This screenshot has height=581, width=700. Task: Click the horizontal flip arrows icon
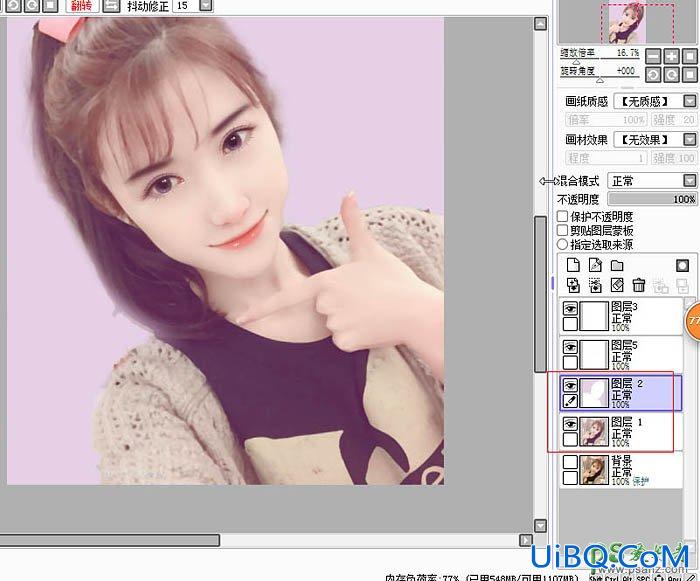click(x=111, y=5)
